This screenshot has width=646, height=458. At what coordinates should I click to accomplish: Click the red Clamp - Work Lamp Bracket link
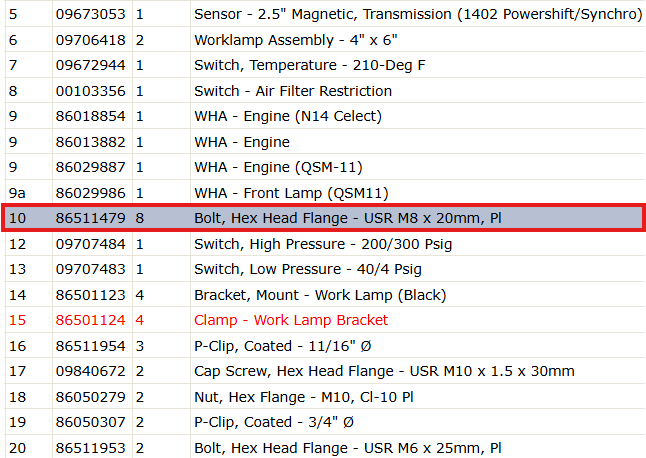click(291, 320)
